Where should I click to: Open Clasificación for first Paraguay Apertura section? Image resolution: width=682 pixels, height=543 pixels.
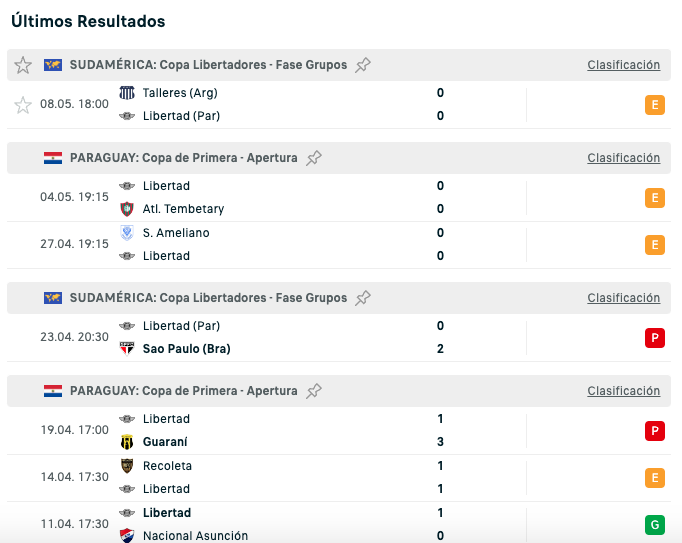point(623,158)
